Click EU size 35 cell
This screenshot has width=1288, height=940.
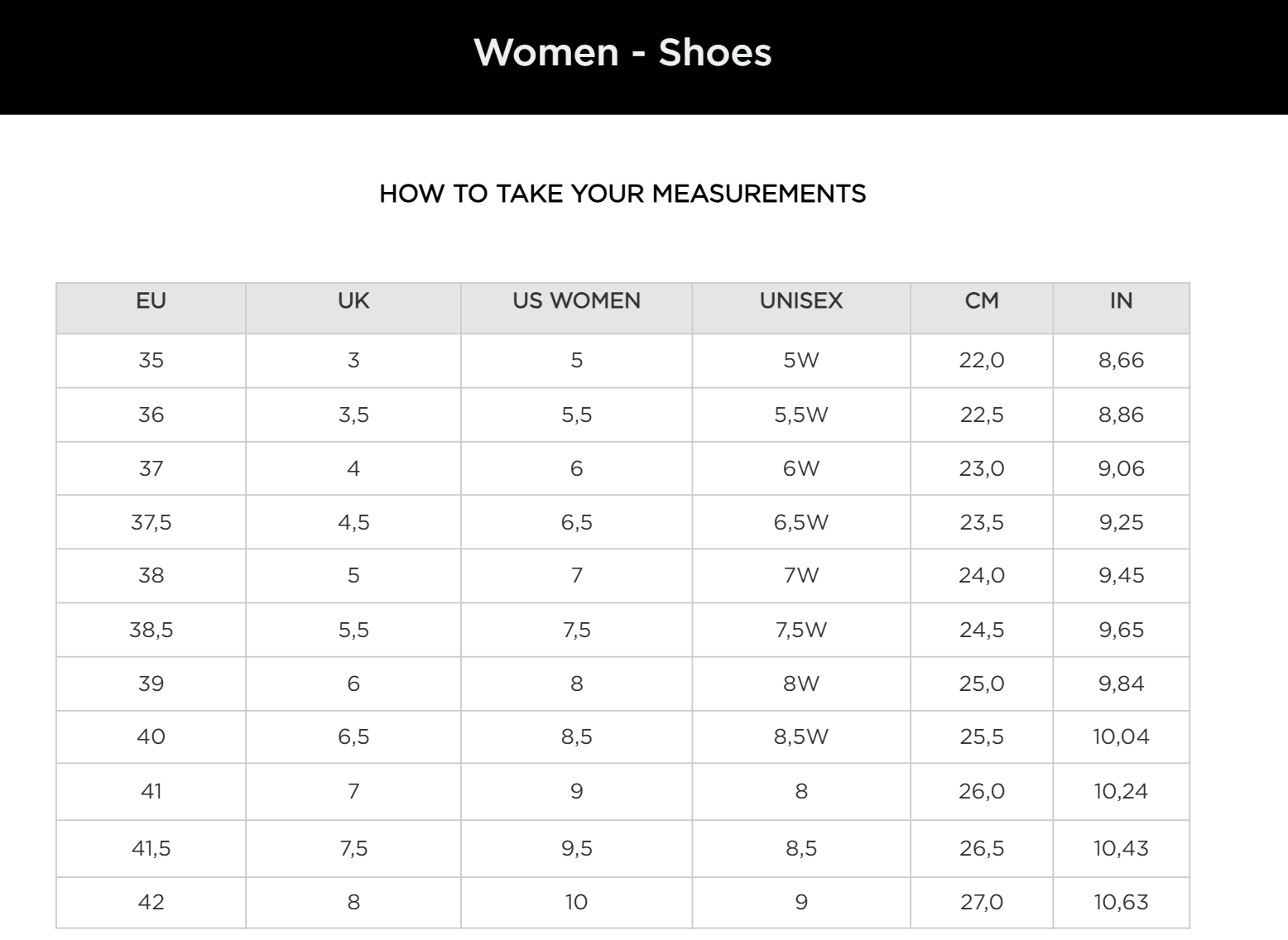pyautogui.click(x=151, y=361)
